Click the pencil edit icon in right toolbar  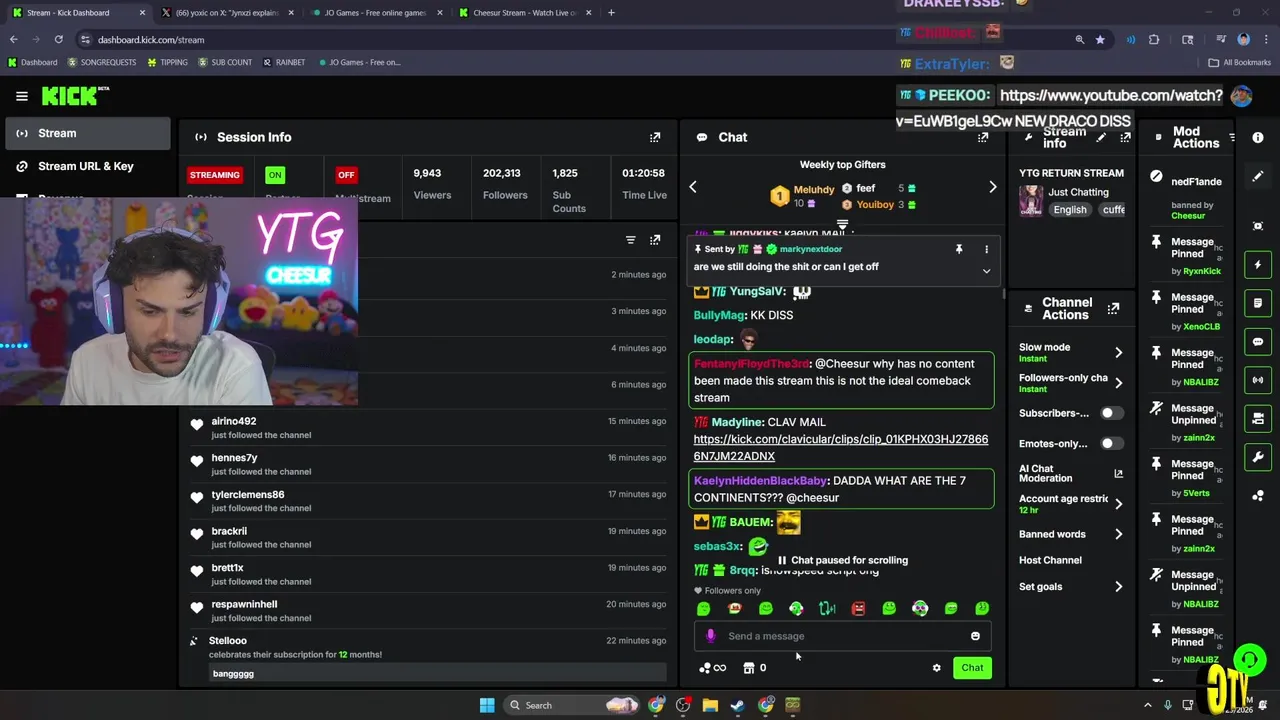pos(1258,176)
